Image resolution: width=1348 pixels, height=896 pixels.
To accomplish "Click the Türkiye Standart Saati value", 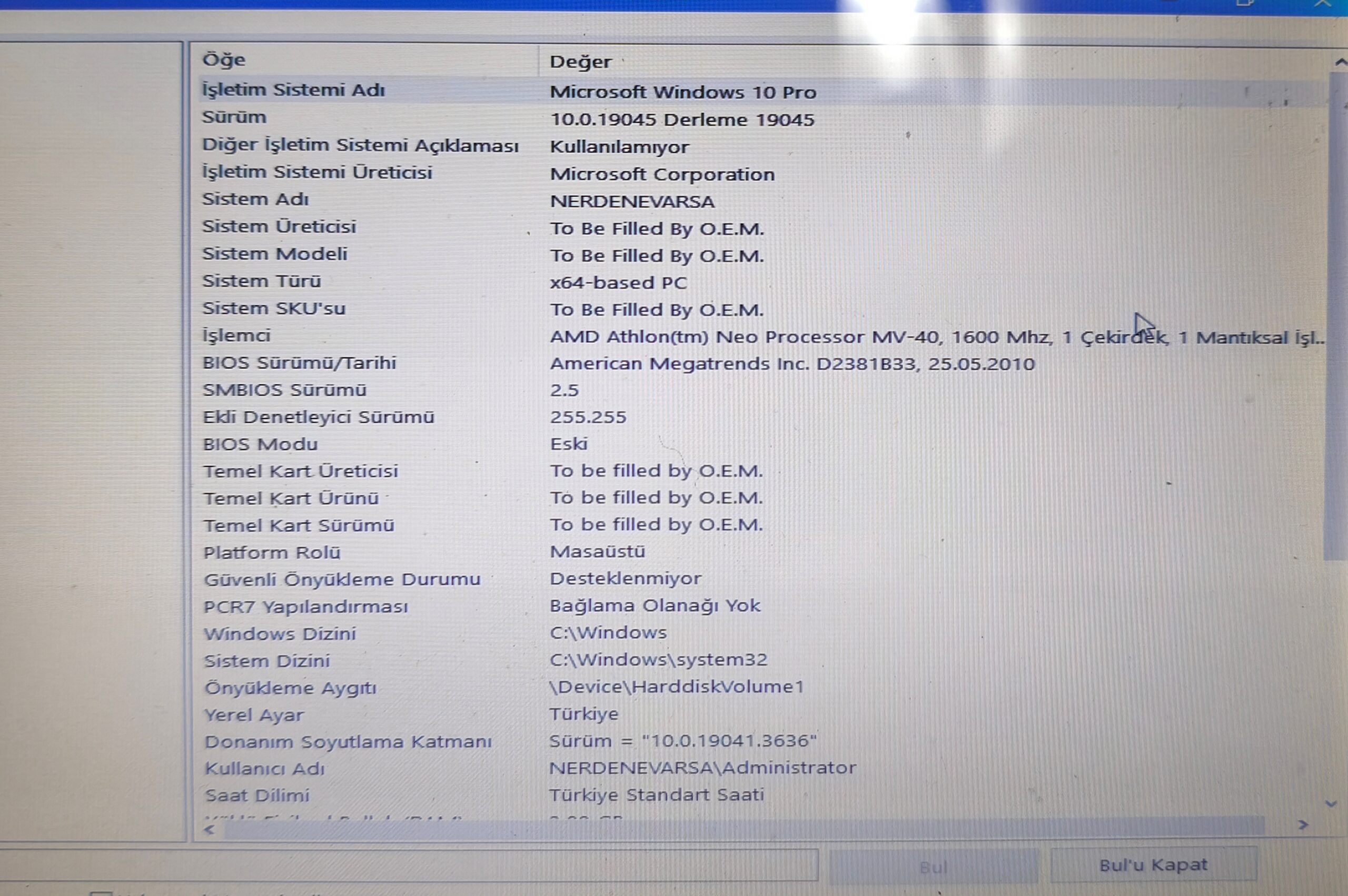I will click(x=656, y=795).
